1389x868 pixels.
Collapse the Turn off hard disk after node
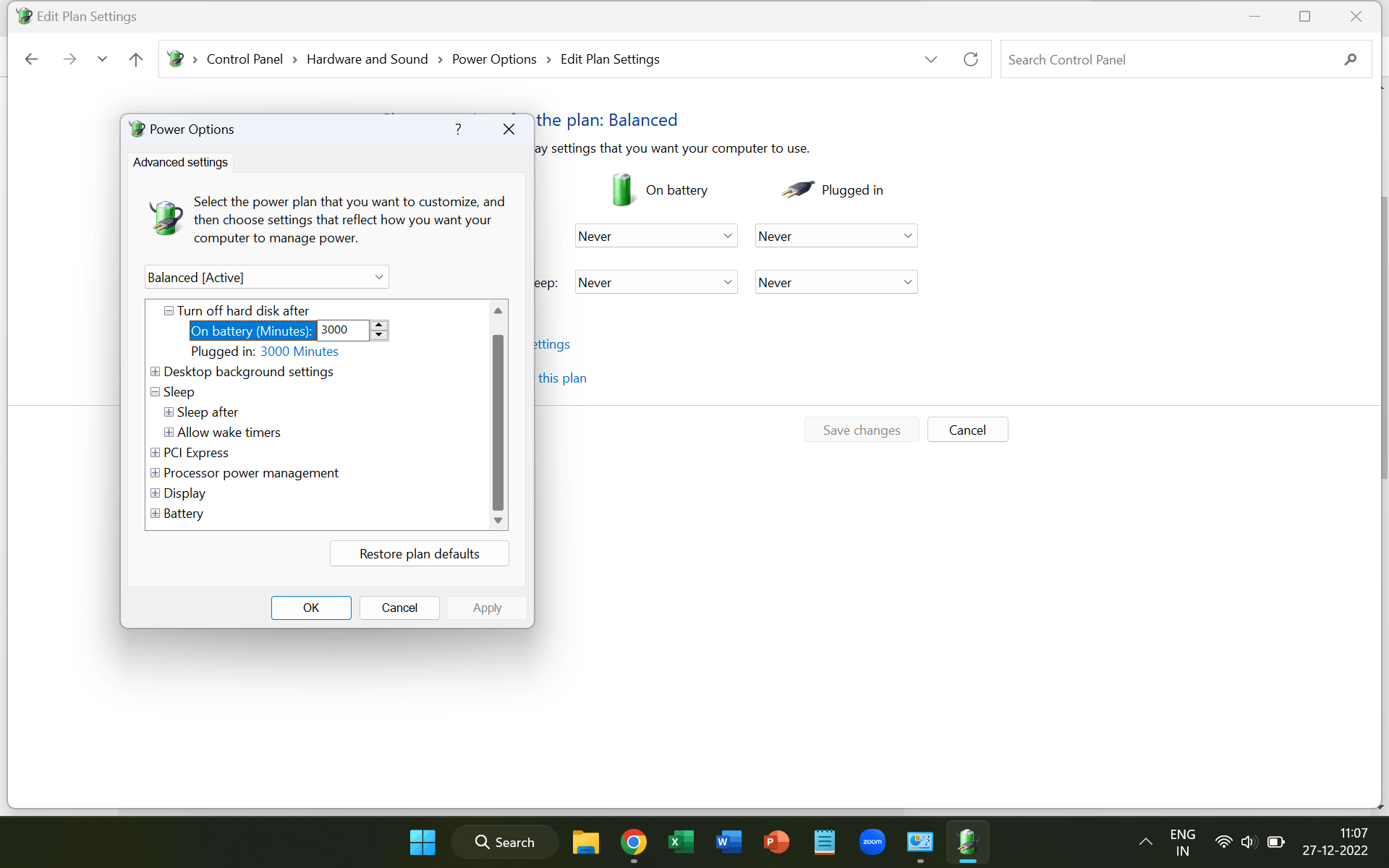(x=169, y=311)
